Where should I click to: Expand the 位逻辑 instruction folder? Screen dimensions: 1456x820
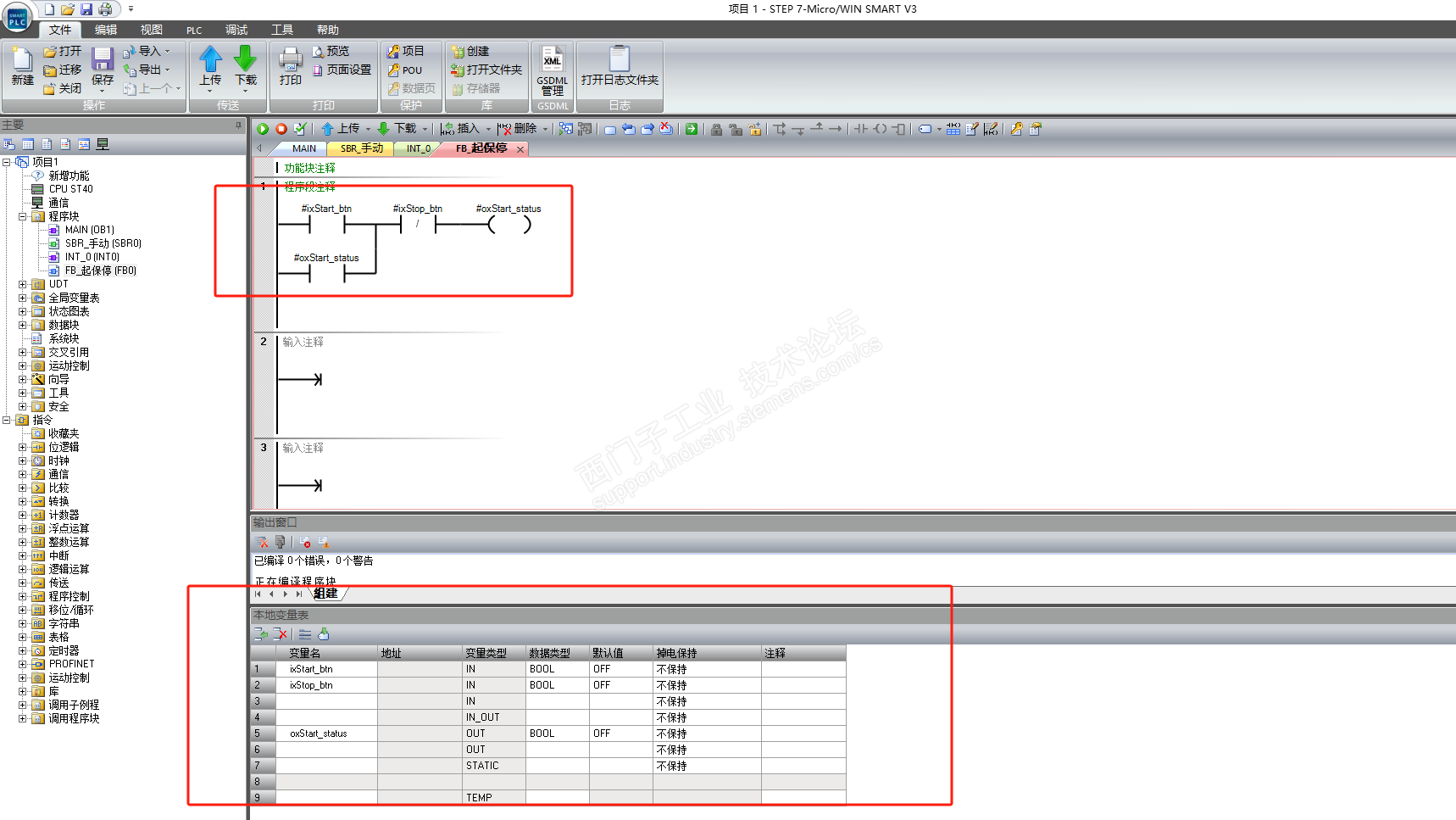click(23, 447)
